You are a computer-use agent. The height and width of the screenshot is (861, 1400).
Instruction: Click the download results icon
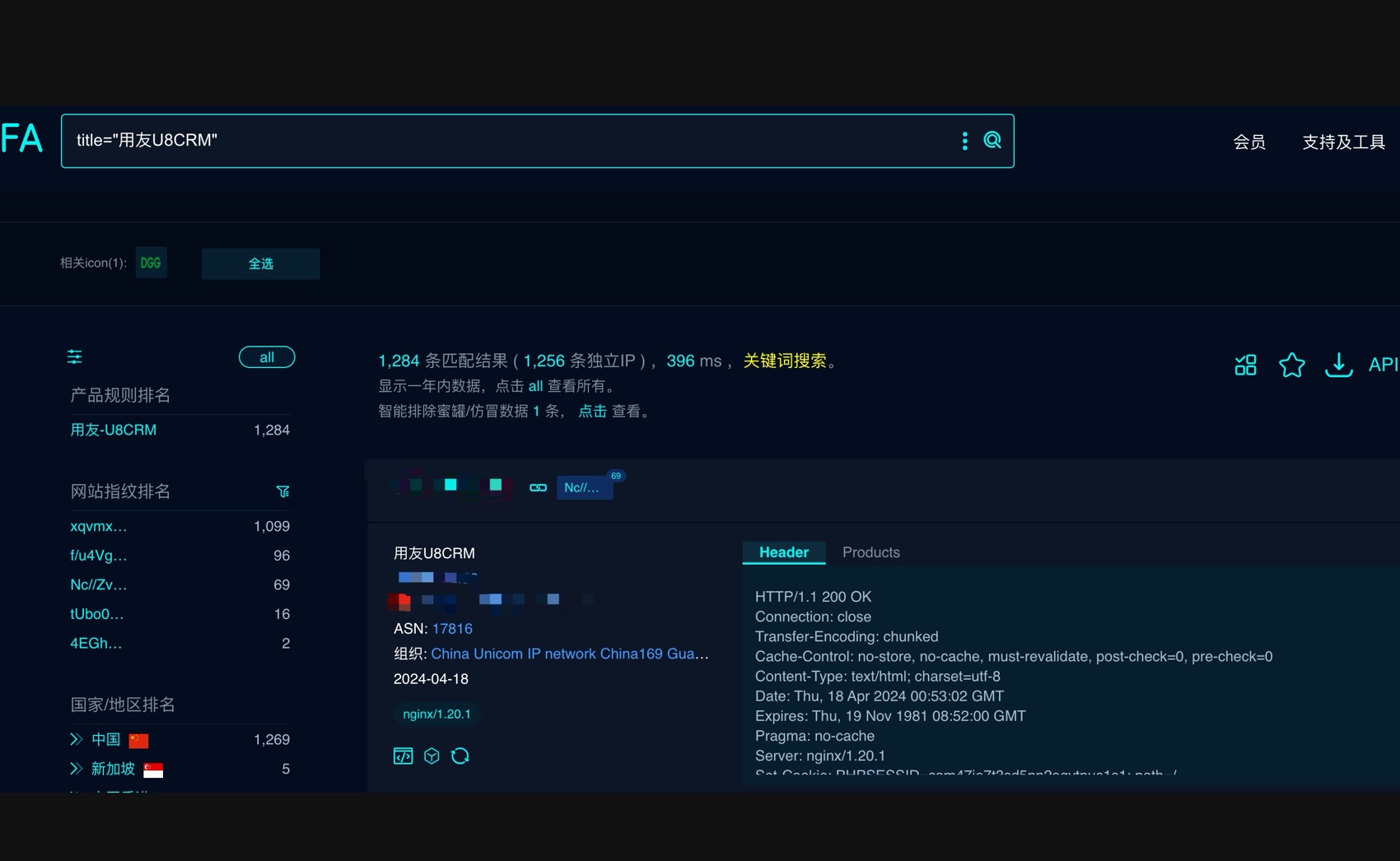[x=1338, y=365]
